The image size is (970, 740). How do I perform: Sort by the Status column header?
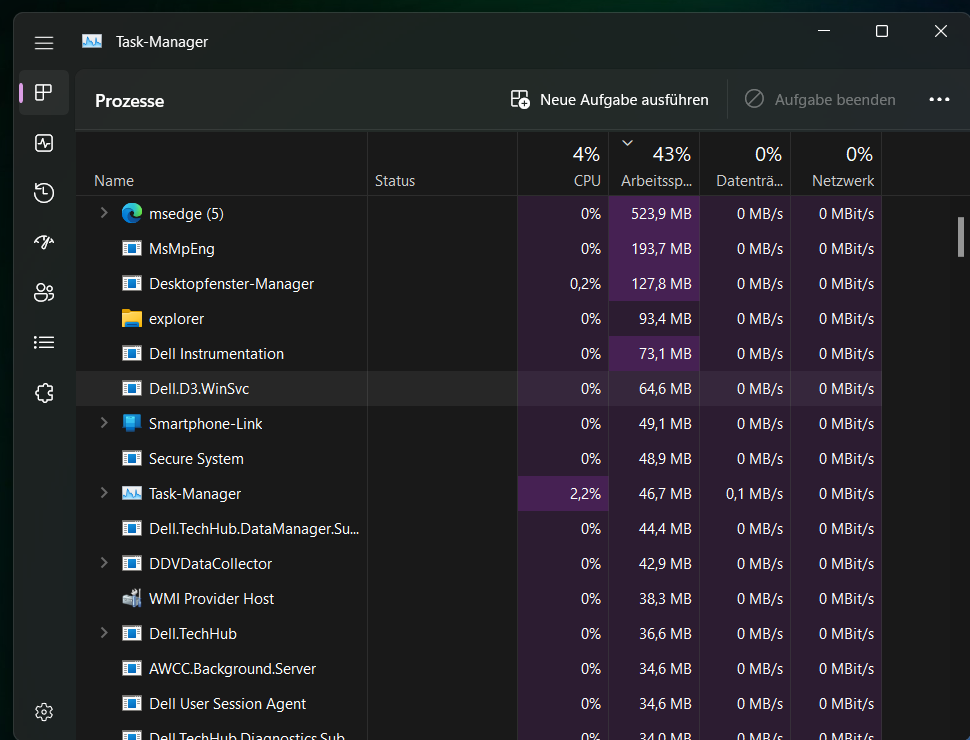click(442, 164)
